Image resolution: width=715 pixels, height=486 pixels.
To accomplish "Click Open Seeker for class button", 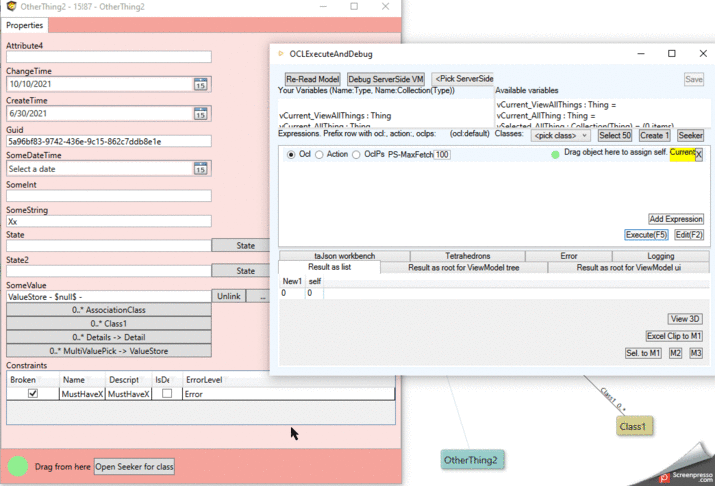I will (135, 467).
